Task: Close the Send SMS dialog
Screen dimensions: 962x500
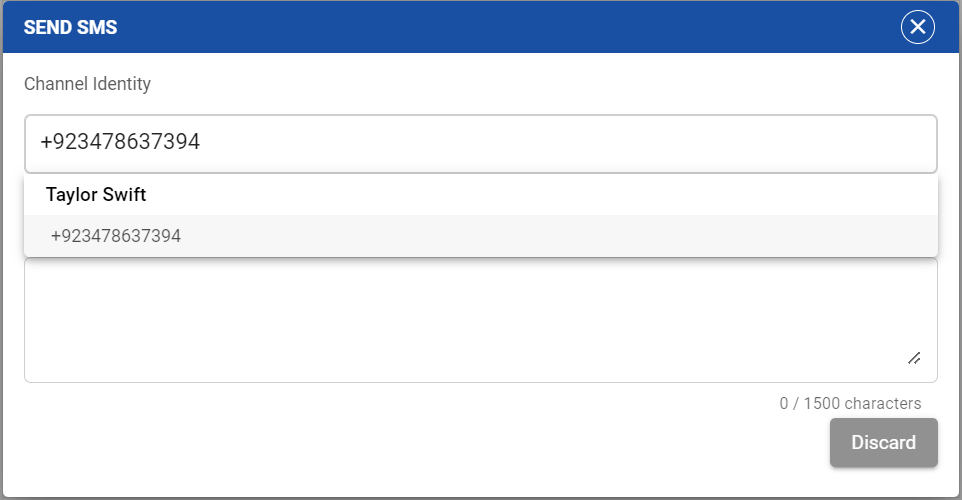Action: (917, 27)
